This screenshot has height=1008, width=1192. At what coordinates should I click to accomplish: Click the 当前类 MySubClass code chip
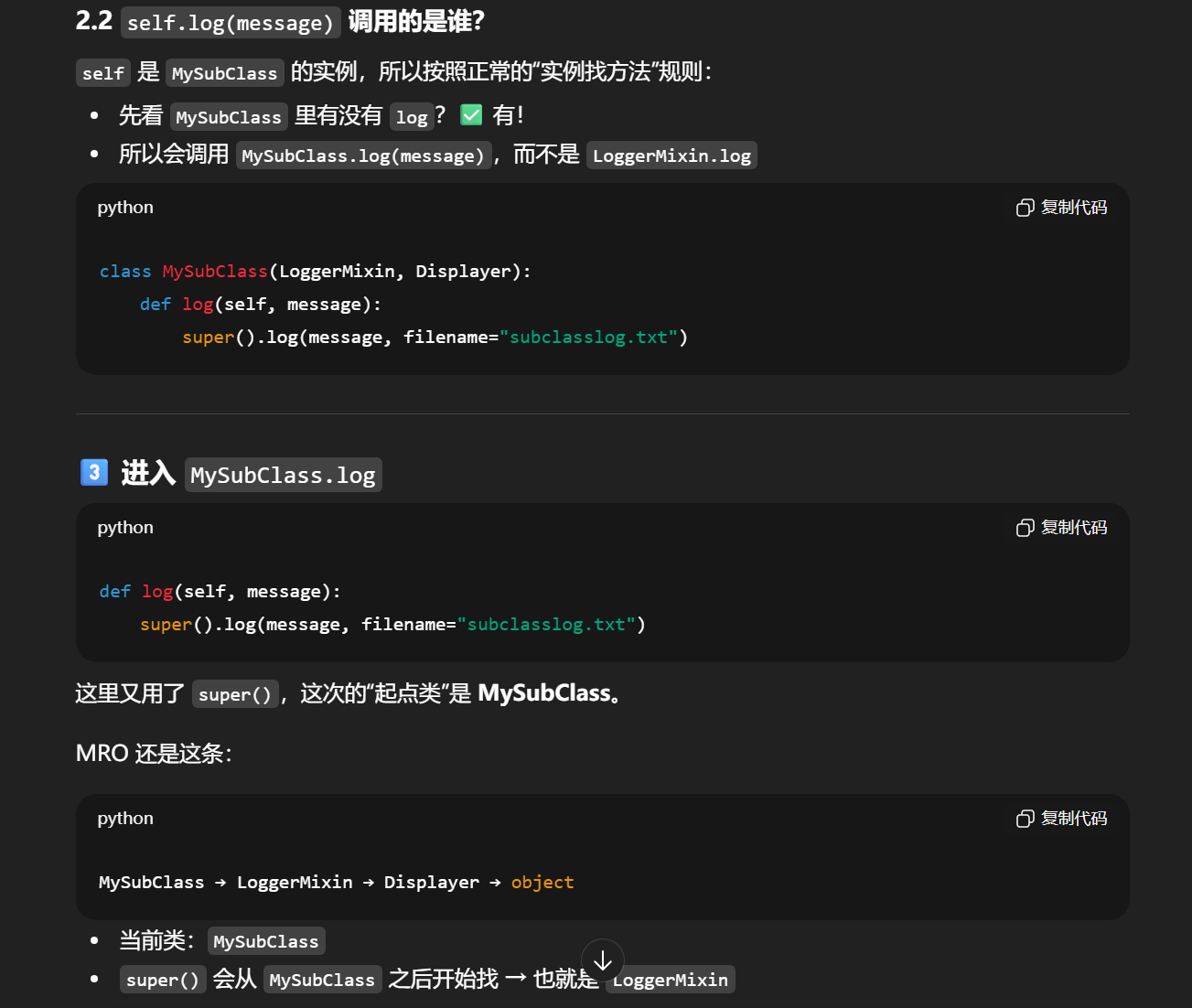coord(265,941)
